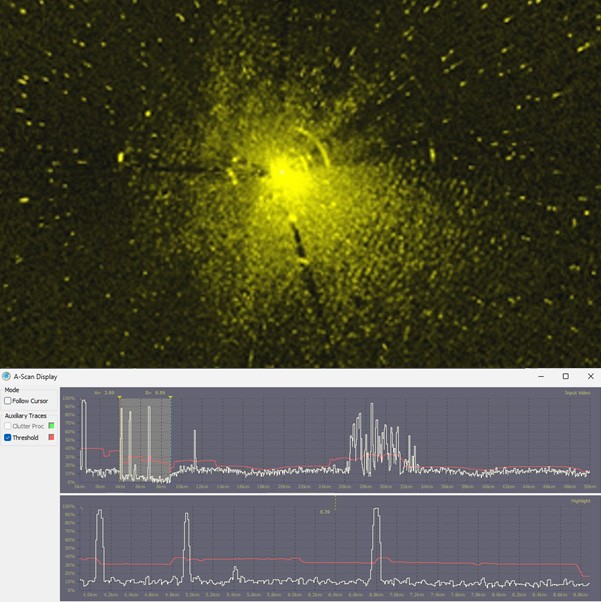601x602 pixels.
Task: Click the A-Scan Display title text
Action: [35, 377]
